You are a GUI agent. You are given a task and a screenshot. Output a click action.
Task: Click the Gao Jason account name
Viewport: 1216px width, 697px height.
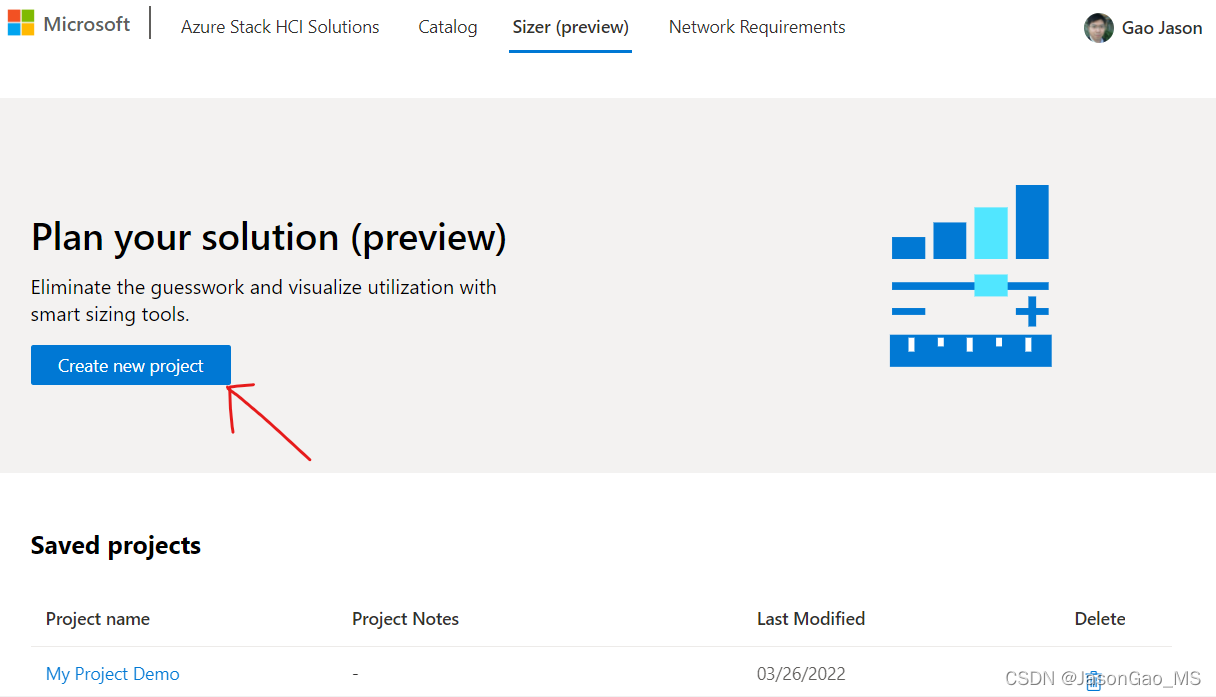click(x=1162, y=28)
